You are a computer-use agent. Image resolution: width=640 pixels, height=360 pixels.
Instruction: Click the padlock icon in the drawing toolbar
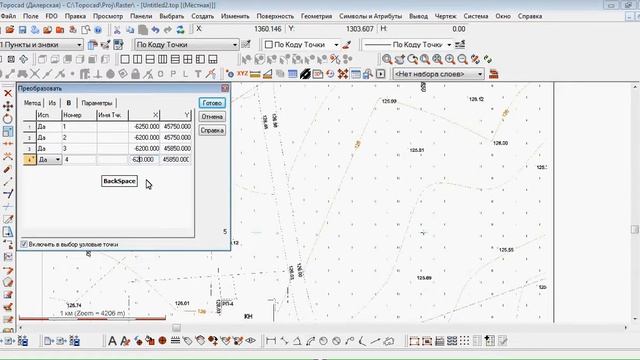136,74
